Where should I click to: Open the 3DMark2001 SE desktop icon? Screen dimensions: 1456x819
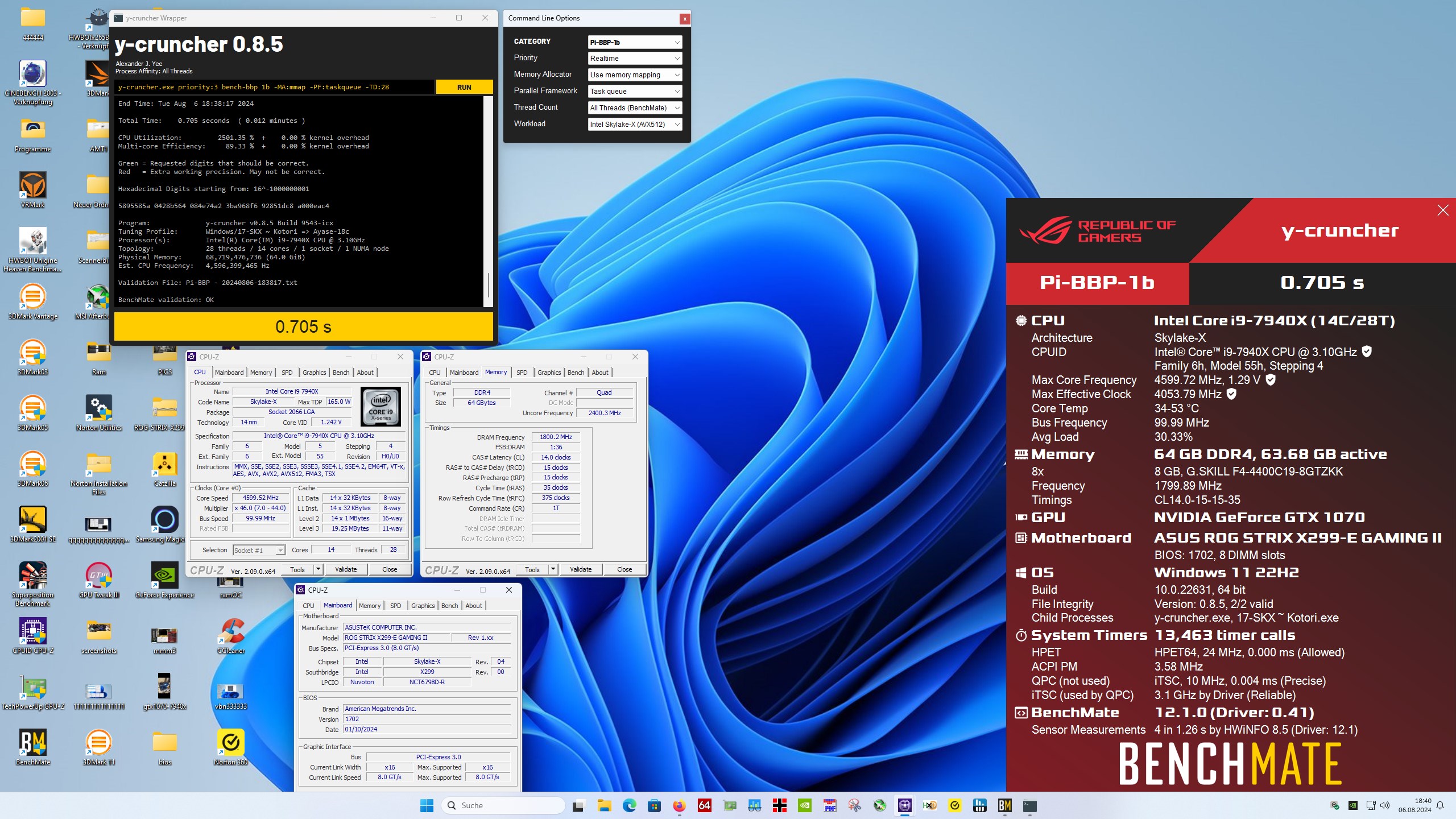[33, 525]
